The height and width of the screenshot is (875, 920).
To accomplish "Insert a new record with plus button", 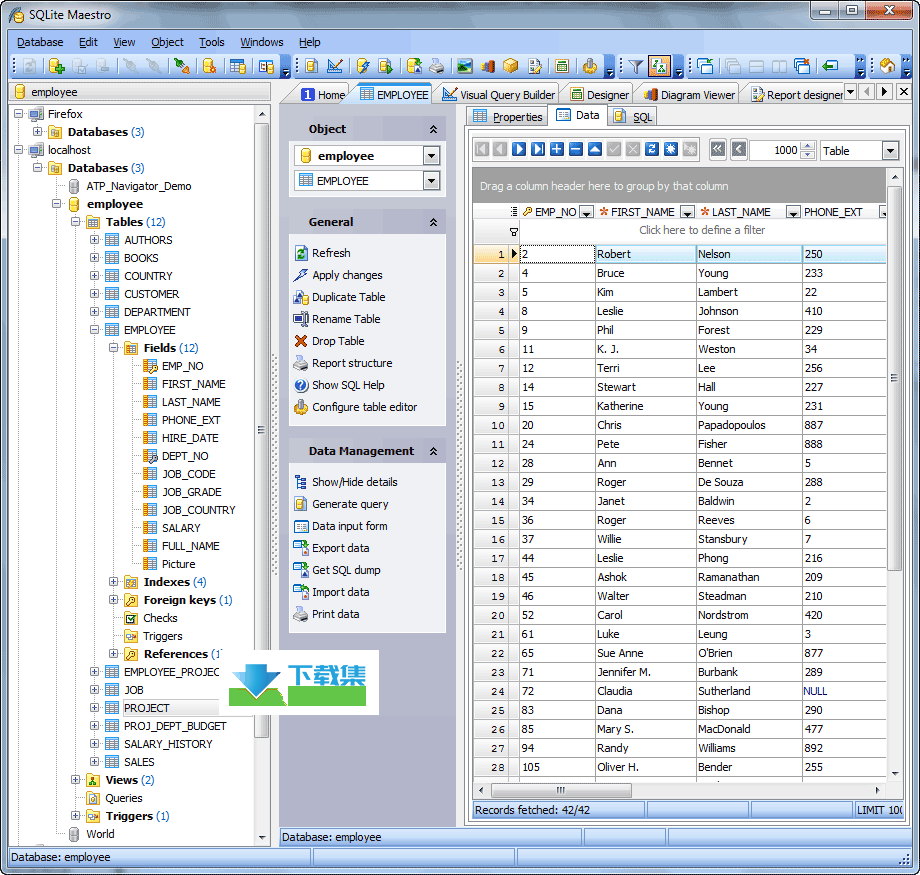I will 557,149.
